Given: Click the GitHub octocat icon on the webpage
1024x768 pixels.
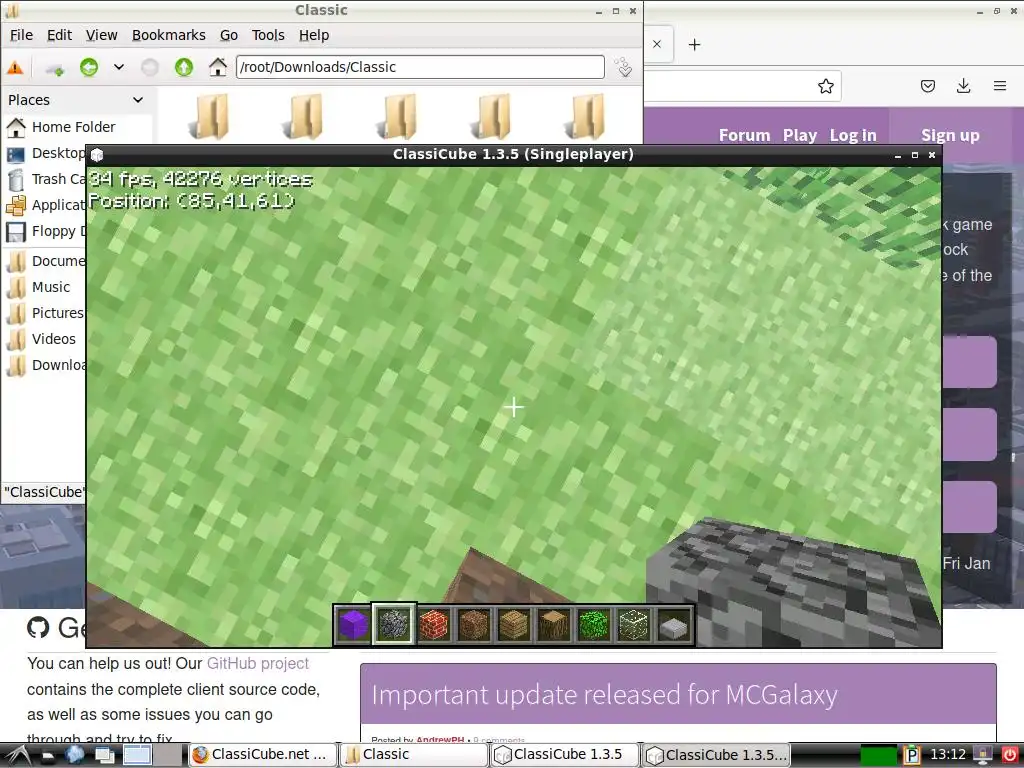Looking at the screenshot, I should (x=39, y=628).
